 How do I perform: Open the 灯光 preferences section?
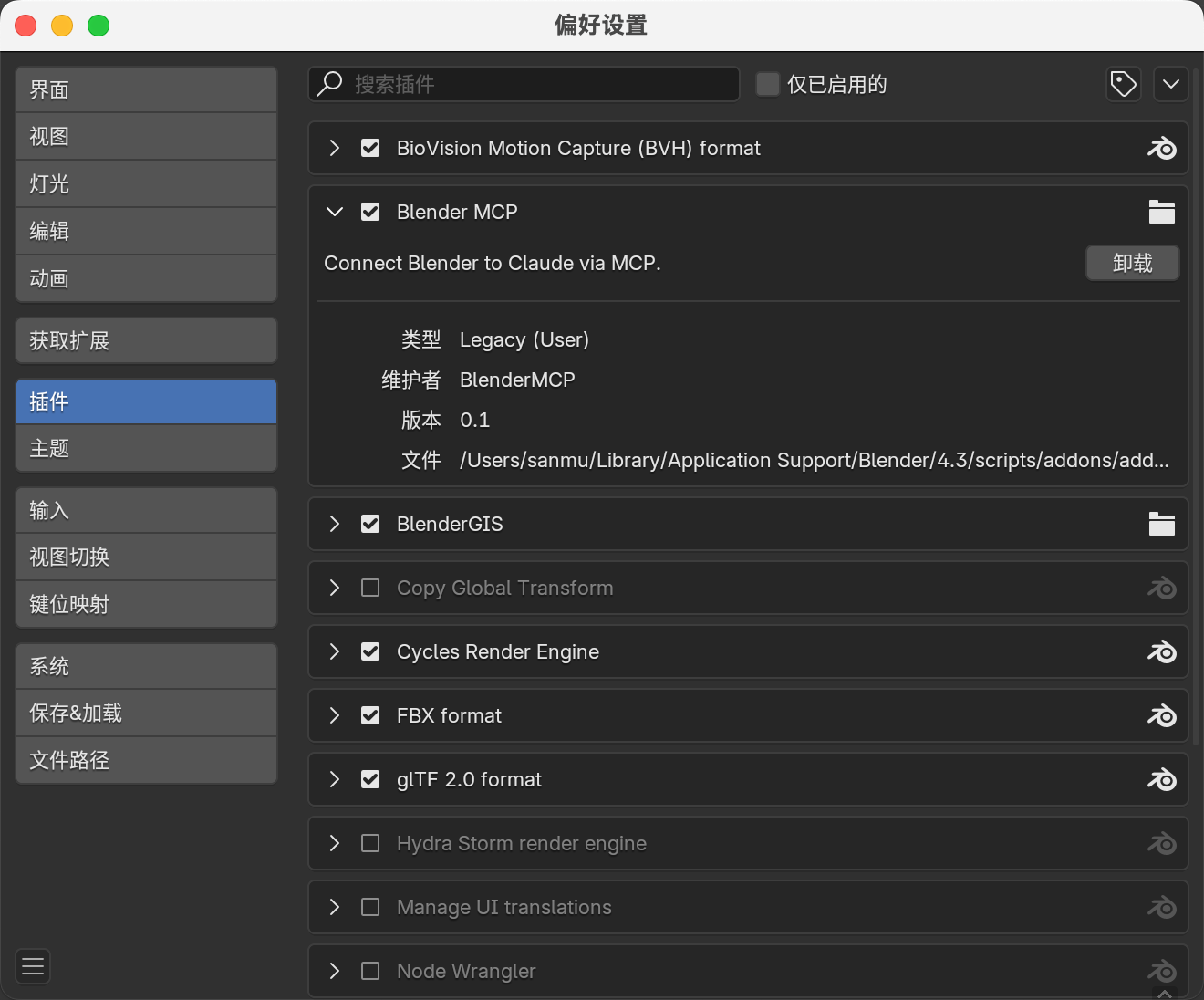(x=146, y=184)
